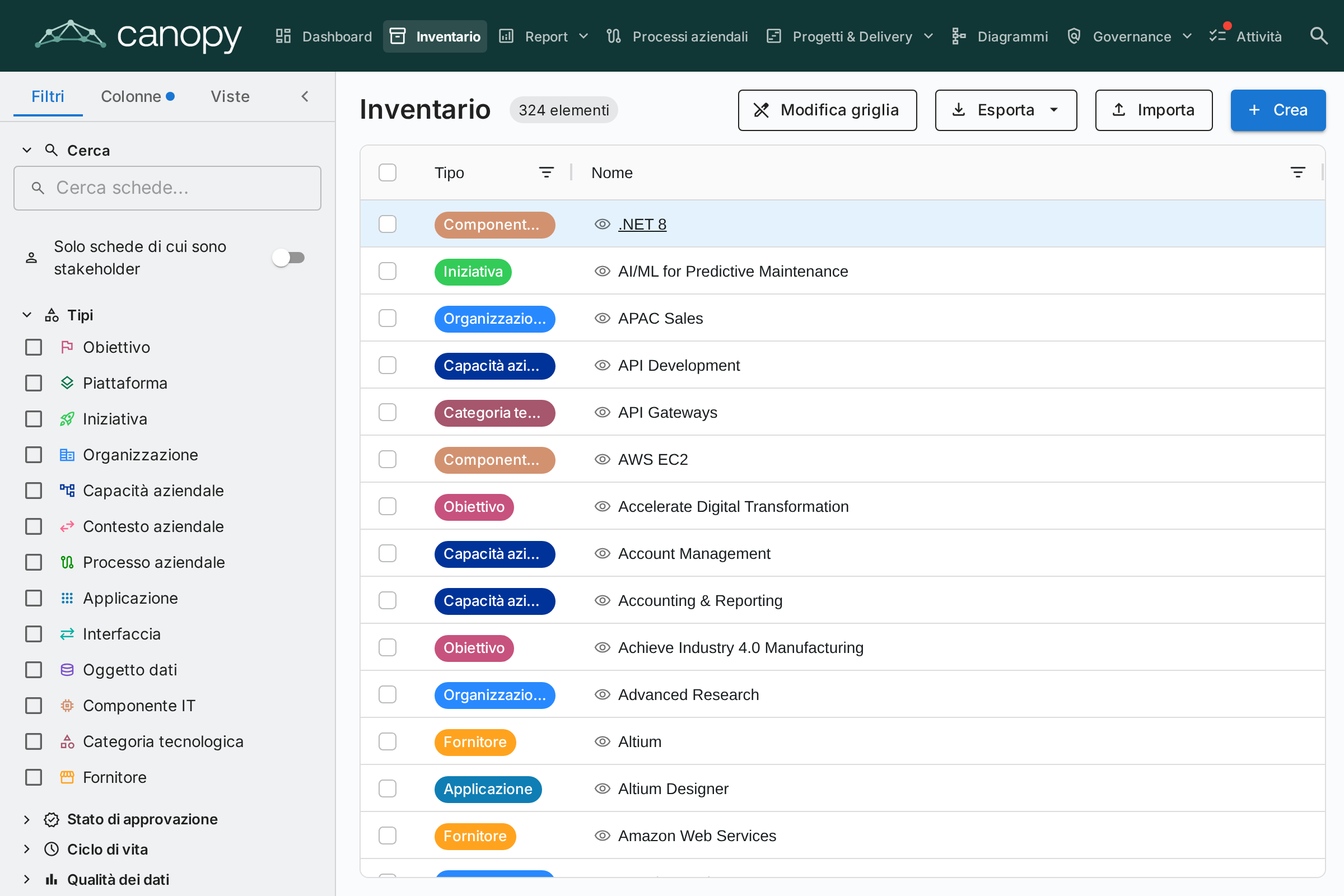Click the Processo aziendale icon in filters
This screenshot has width=1344, height=896.
[67, 562]
